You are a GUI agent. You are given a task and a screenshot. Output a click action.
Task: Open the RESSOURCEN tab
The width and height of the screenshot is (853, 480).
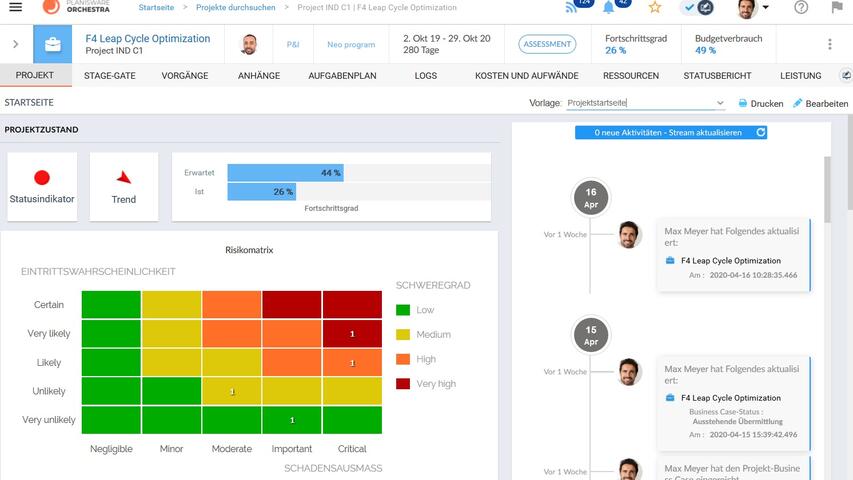(x=630, y=75)
